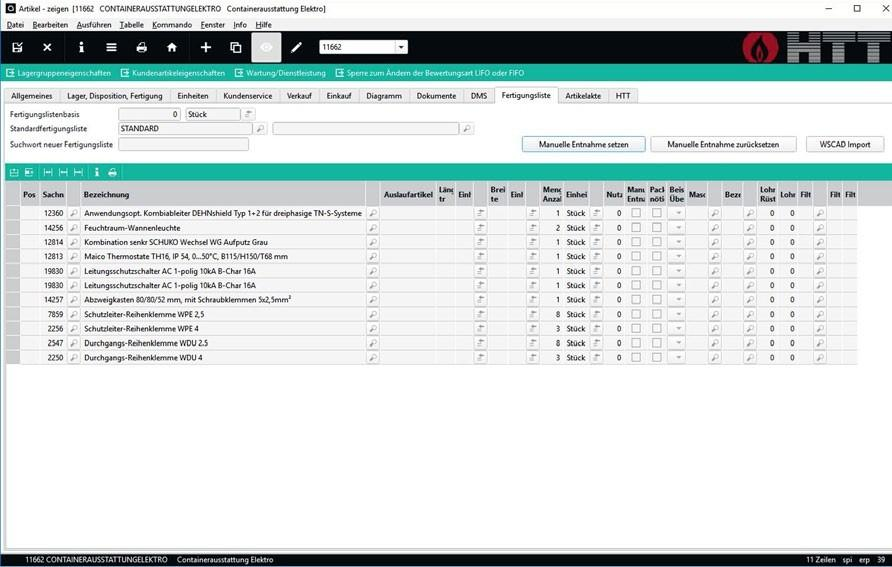Image resolution: width=892 pixels, height=567 pixels.
Task: Open Lagergruppeneigenschaften link
Action: tap(59, 73)
